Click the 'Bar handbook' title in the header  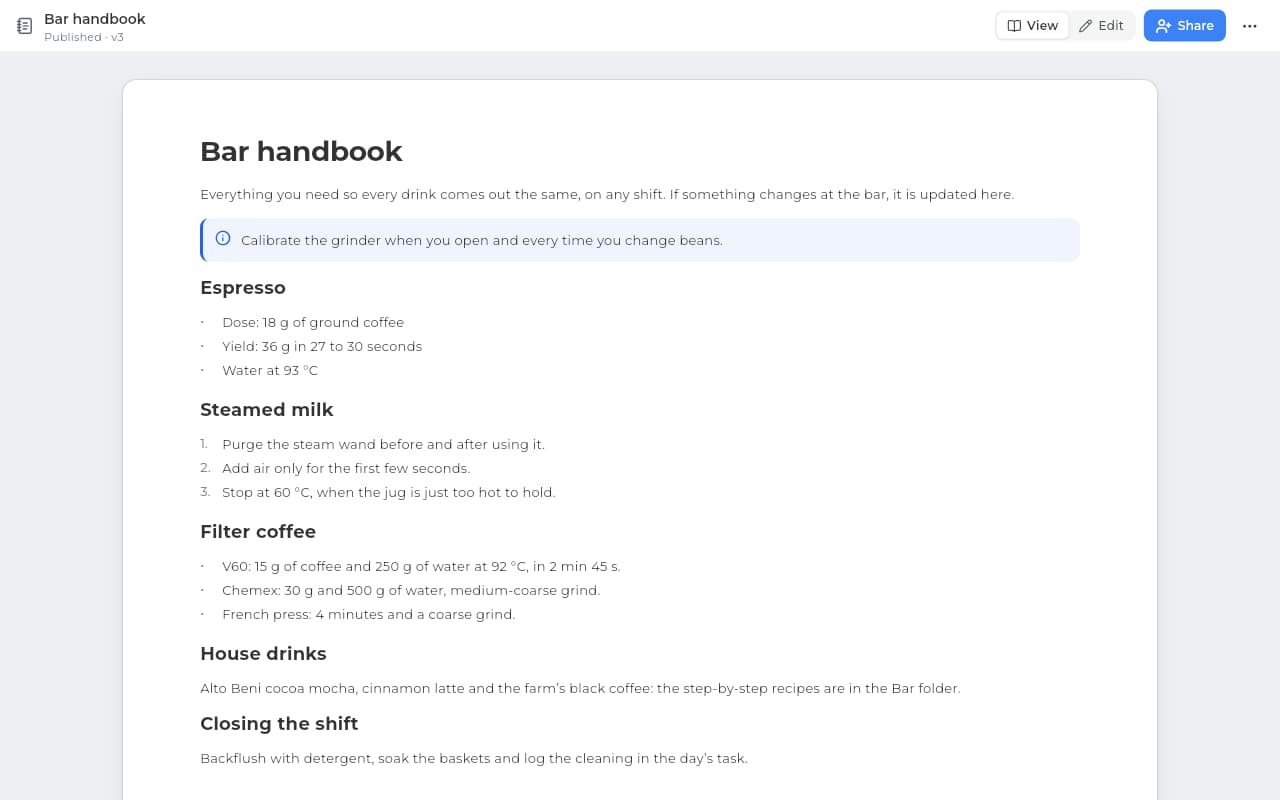pyautogui.click(x=95, y=19)
